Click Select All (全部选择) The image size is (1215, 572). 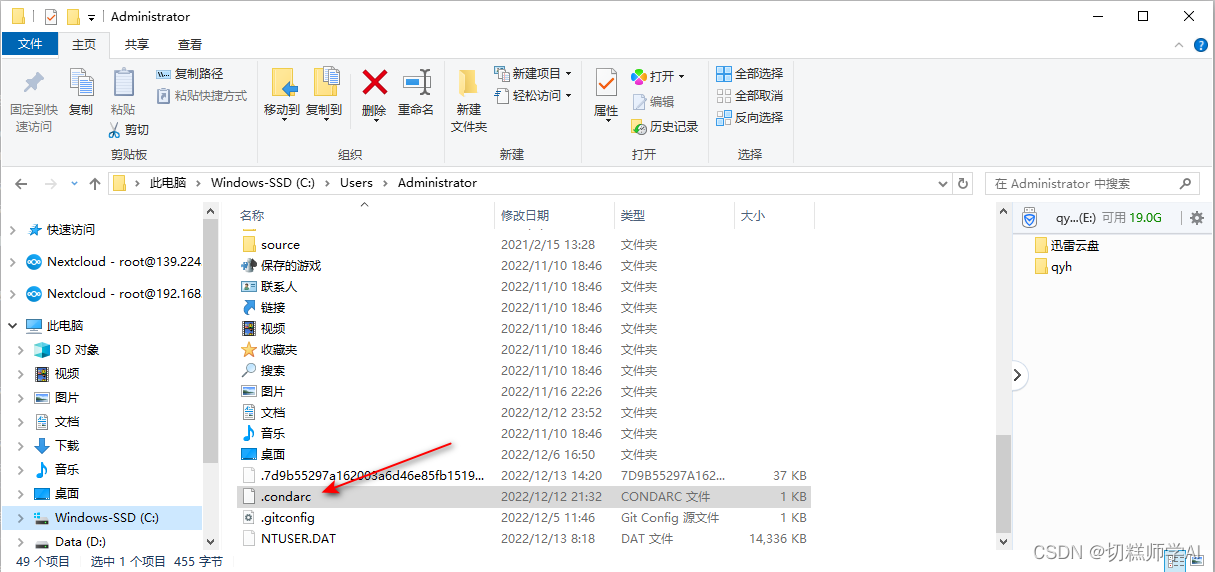point(750,74)
